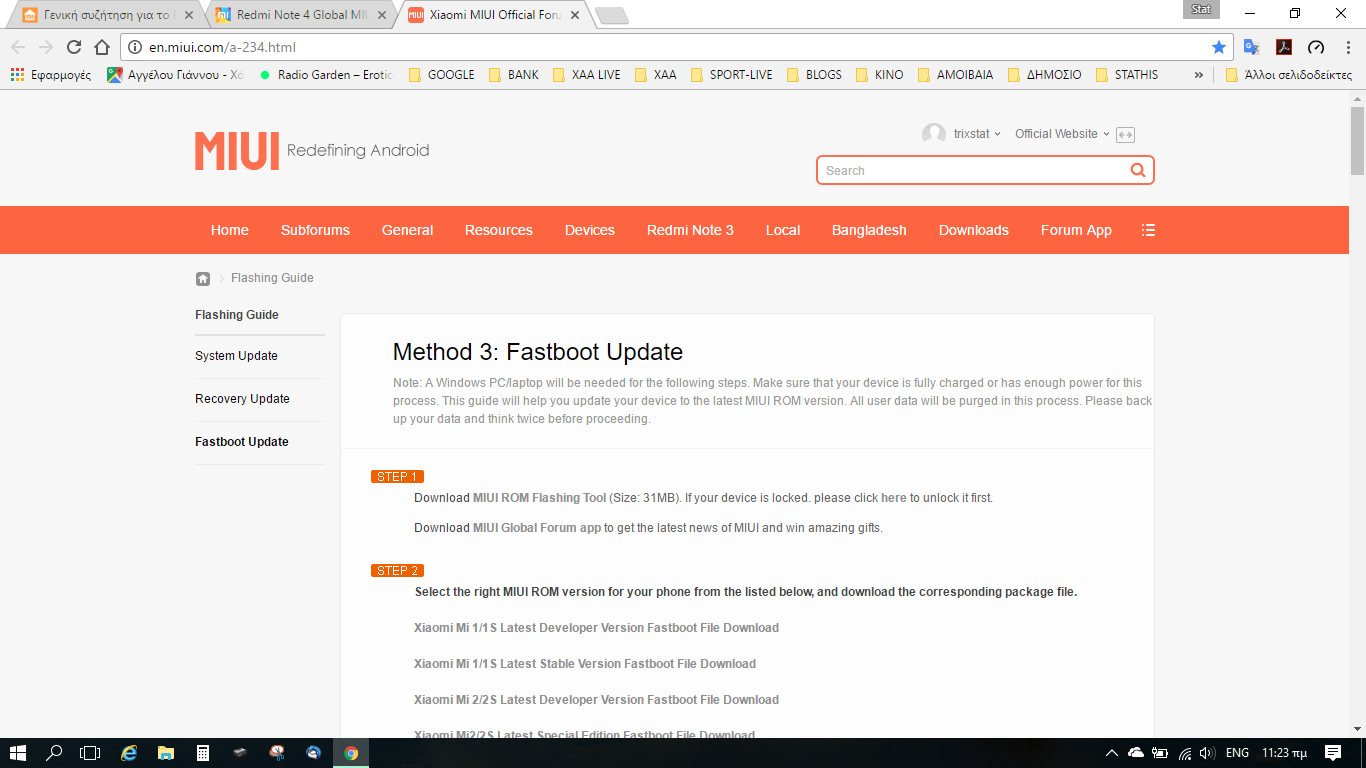Open Forum App in the navbar
Image resolution: width=1366 pixels, height=768 pixels.
(x=1076, y=230)
